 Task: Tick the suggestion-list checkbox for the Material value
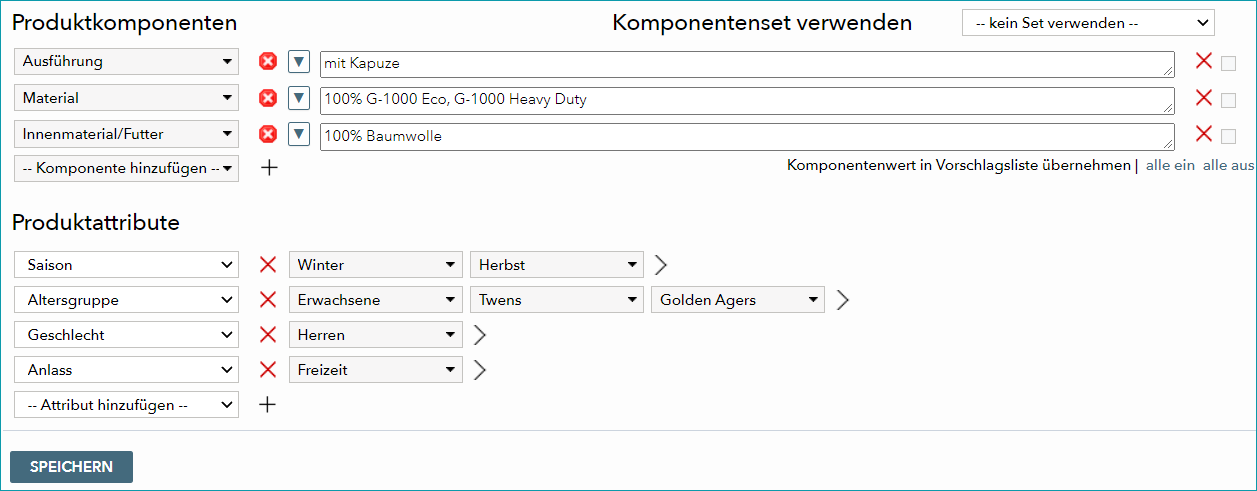1228,100
